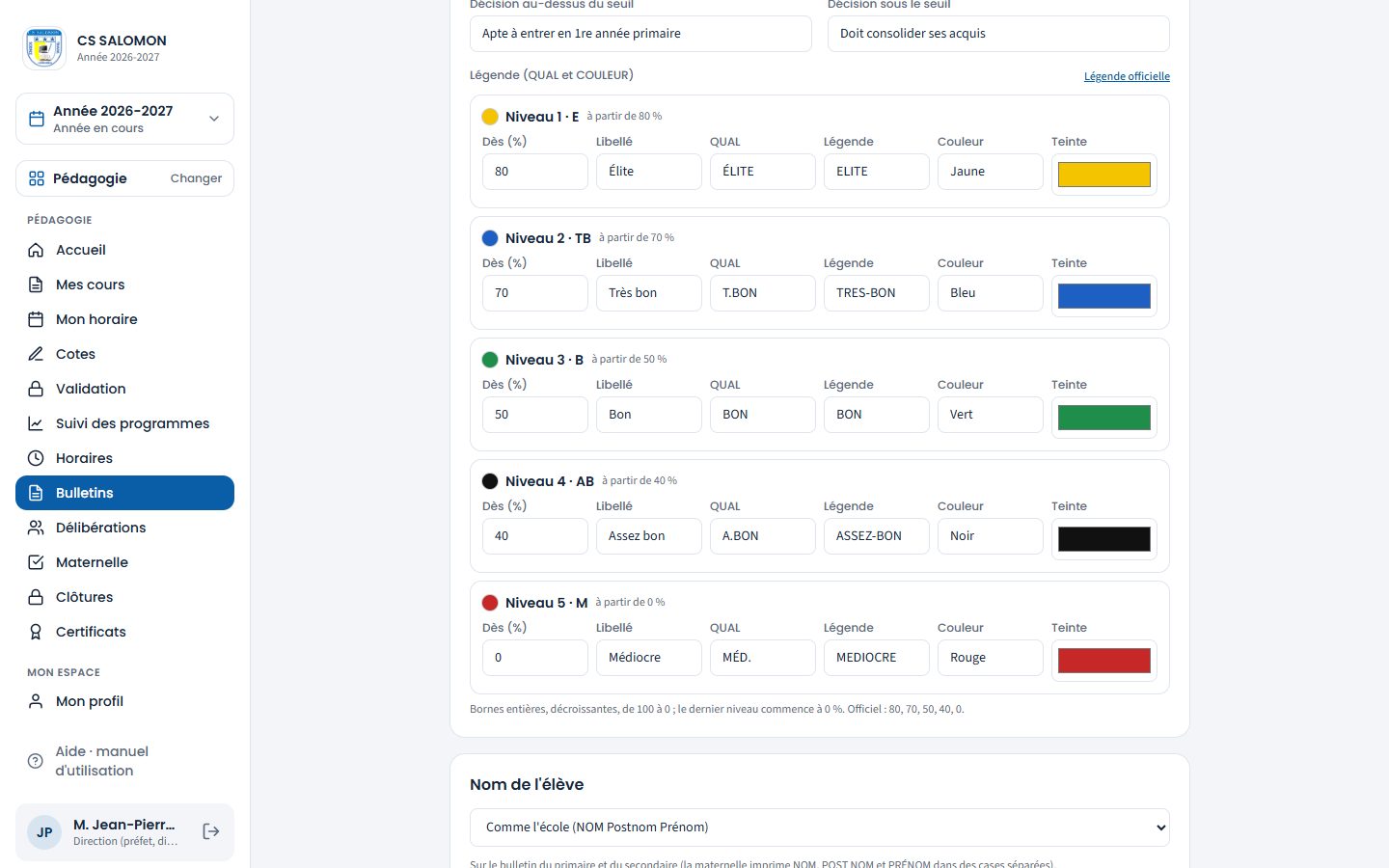Pick the blue Teinte swatch for Niveau 2

point(1104,296)
